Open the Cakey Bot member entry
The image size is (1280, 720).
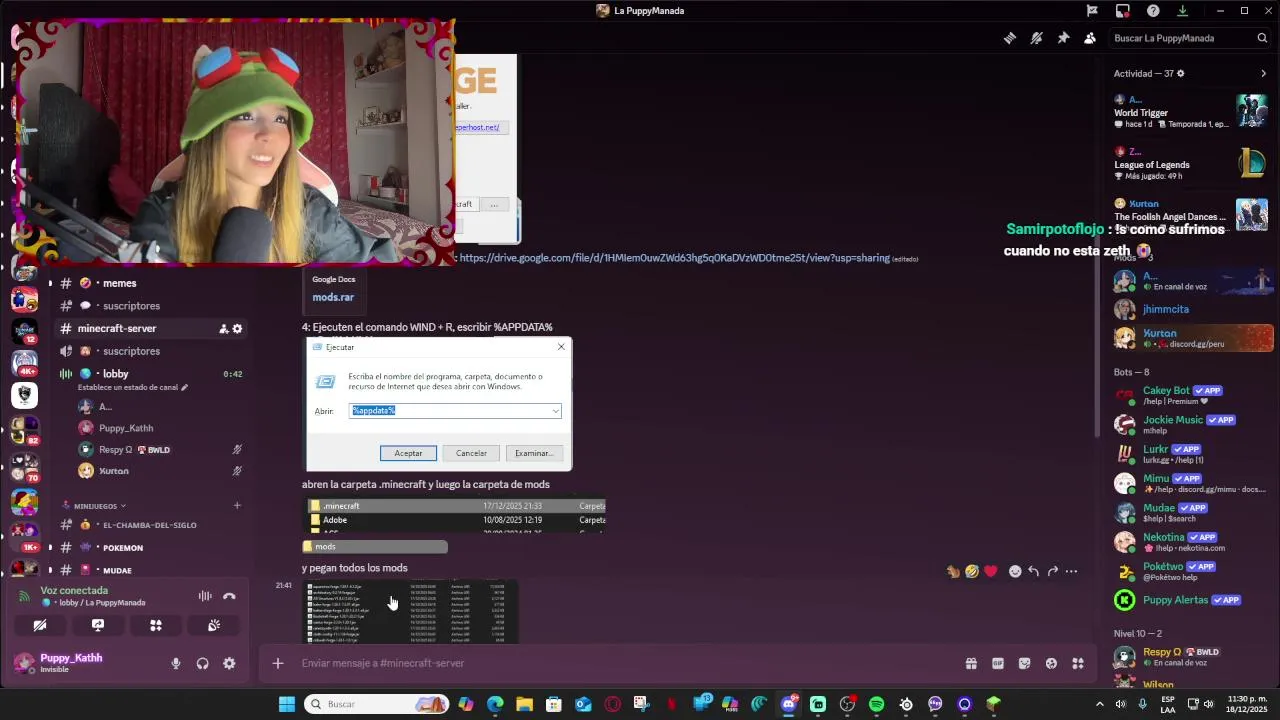(x=1190, y=395)
